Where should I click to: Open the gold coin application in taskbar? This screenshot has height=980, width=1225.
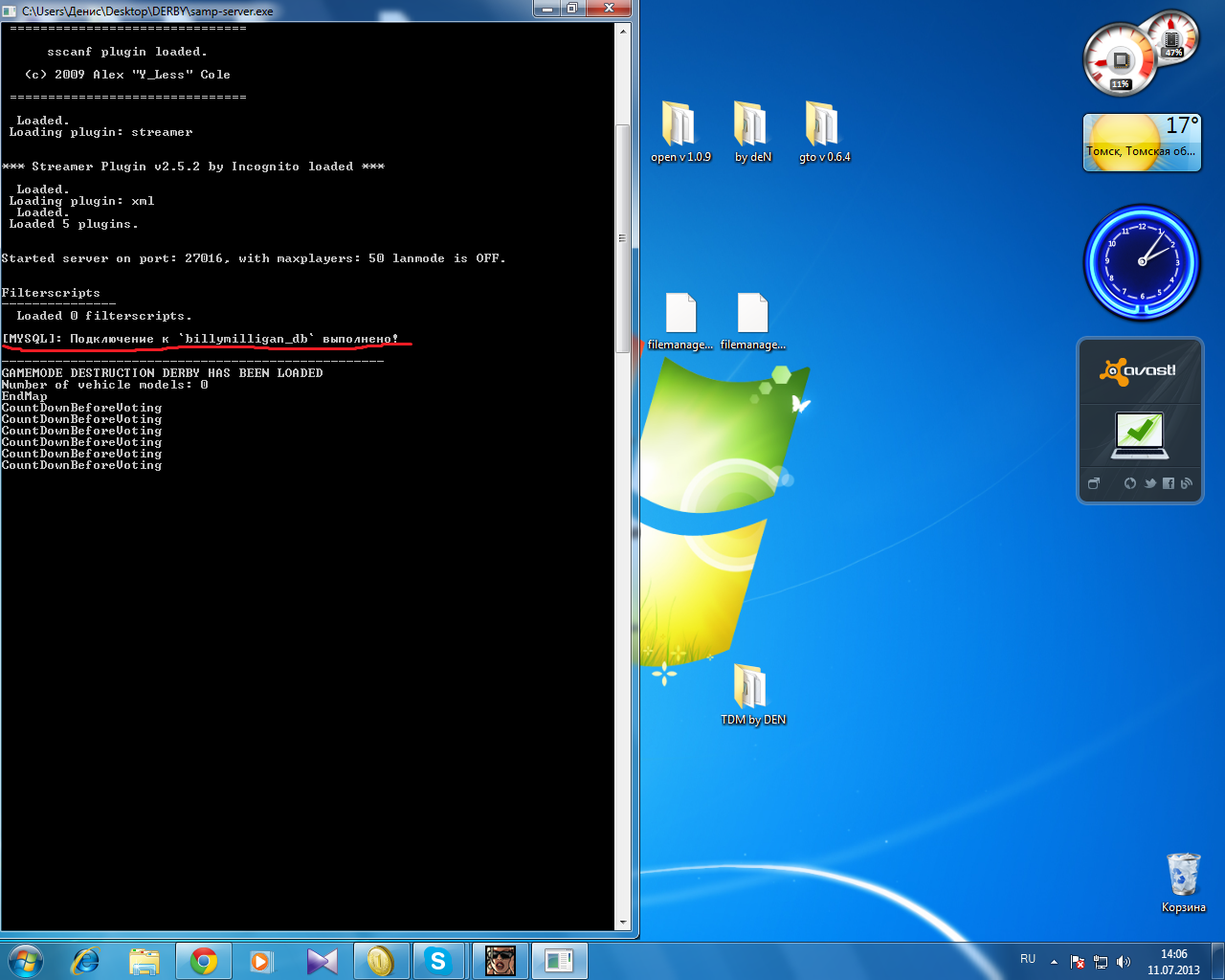coord(381,961)
